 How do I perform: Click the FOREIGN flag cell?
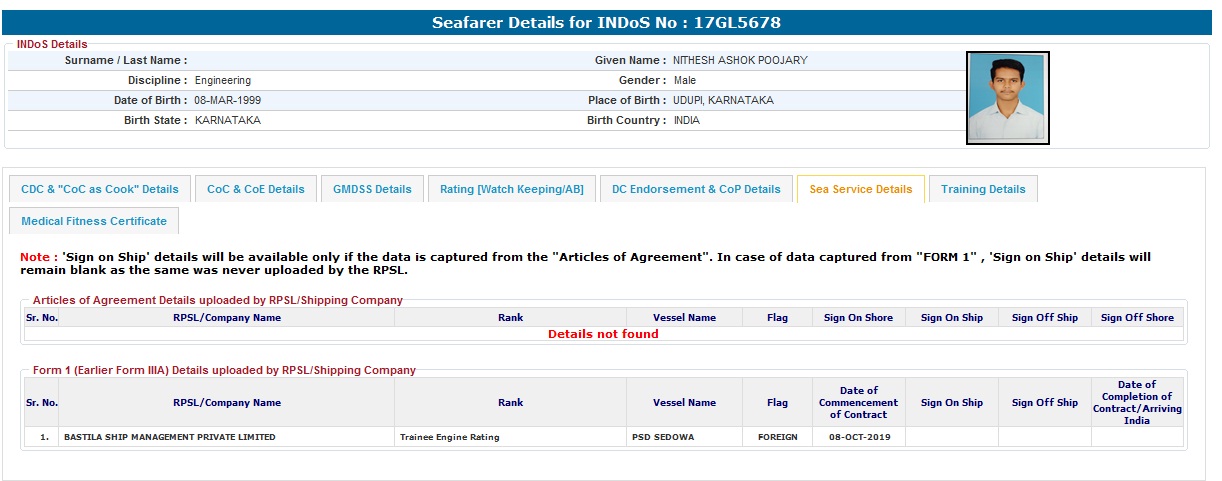[x=777, y=437]
